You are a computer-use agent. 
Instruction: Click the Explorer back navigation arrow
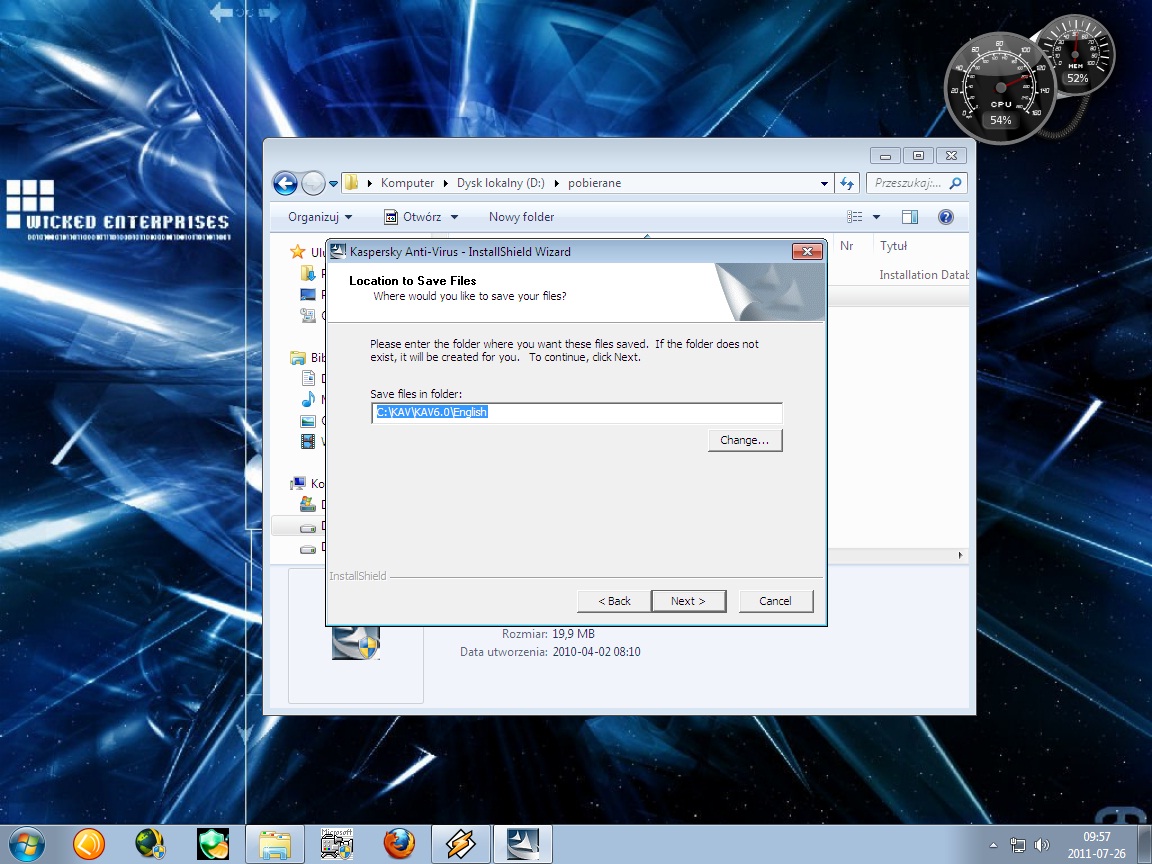(286, 183)
